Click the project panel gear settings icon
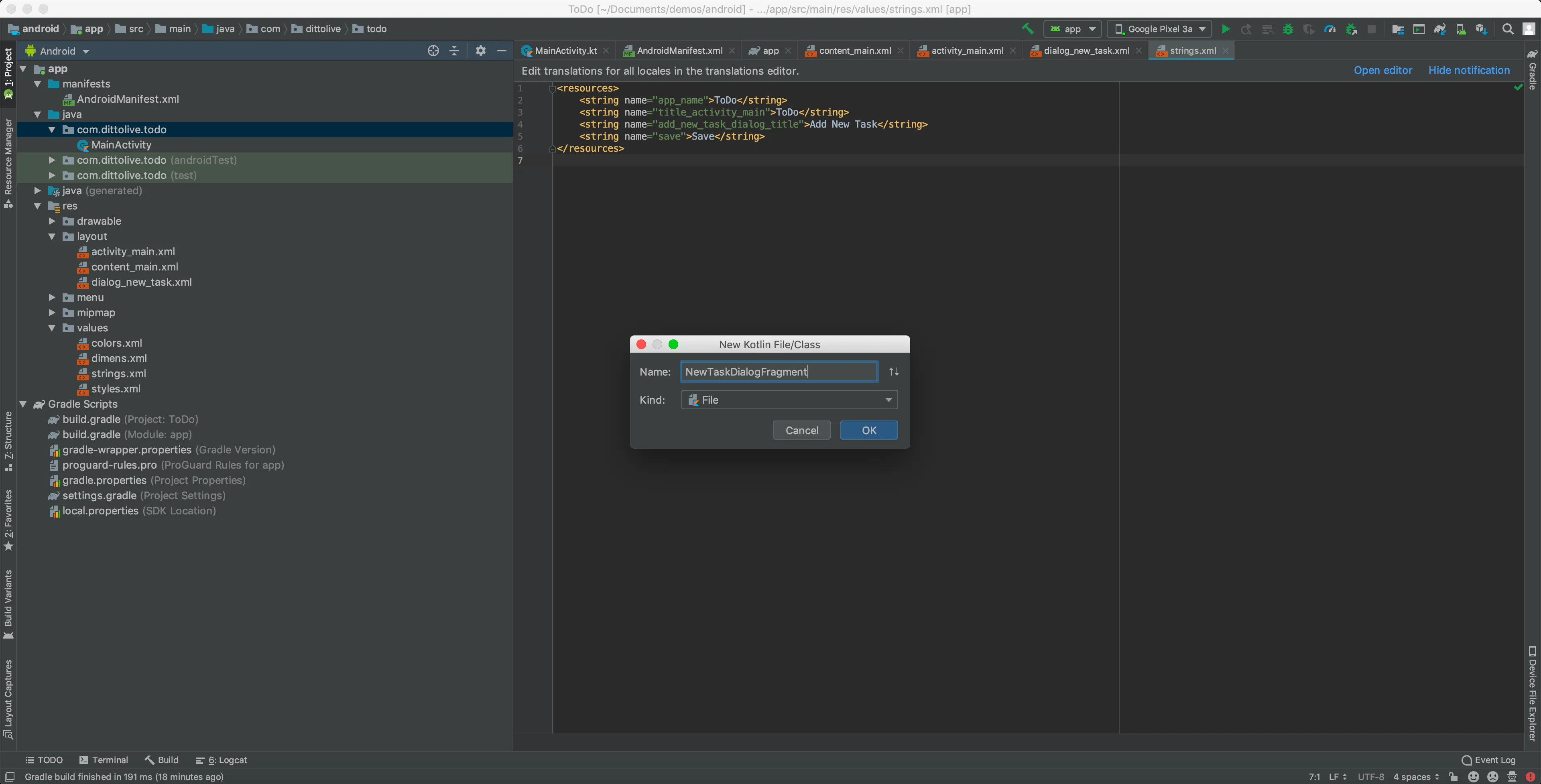The width and height of the screenshot is (1541, 784). tap(480, 51)
